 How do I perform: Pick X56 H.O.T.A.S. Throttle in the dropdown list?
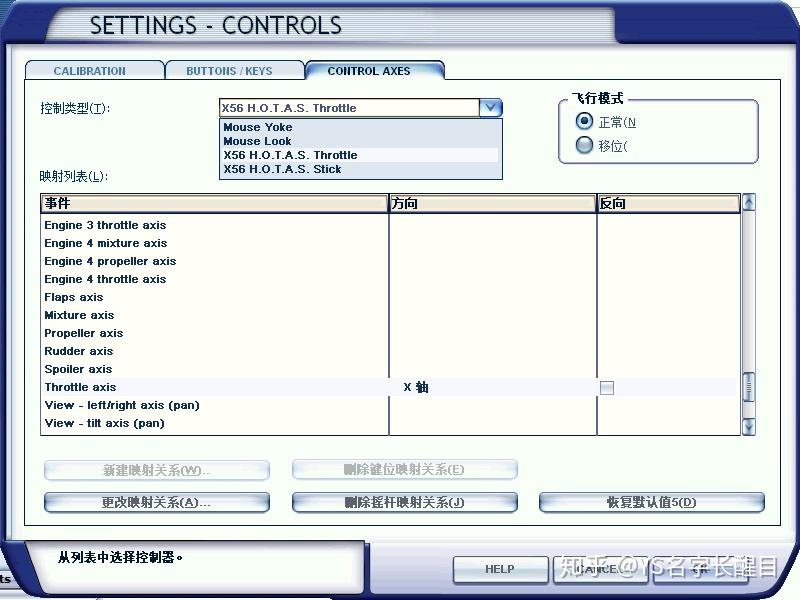point(360,155)
